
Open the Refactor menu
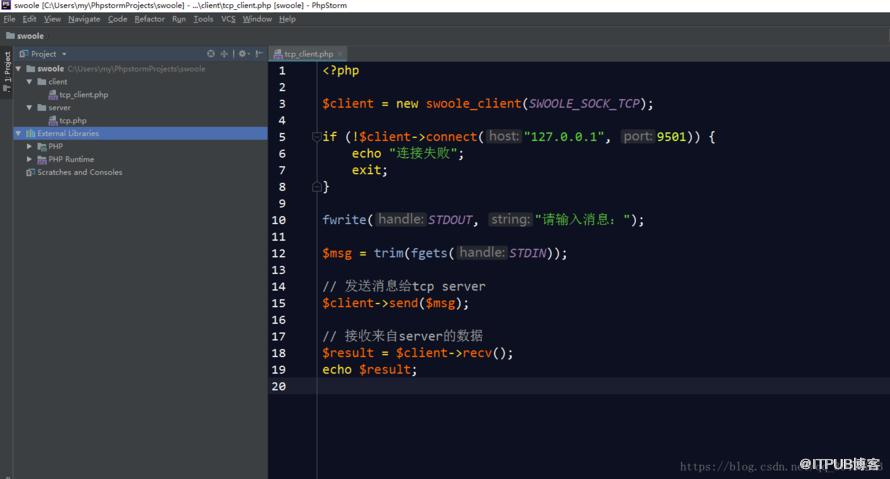point(149,19)
